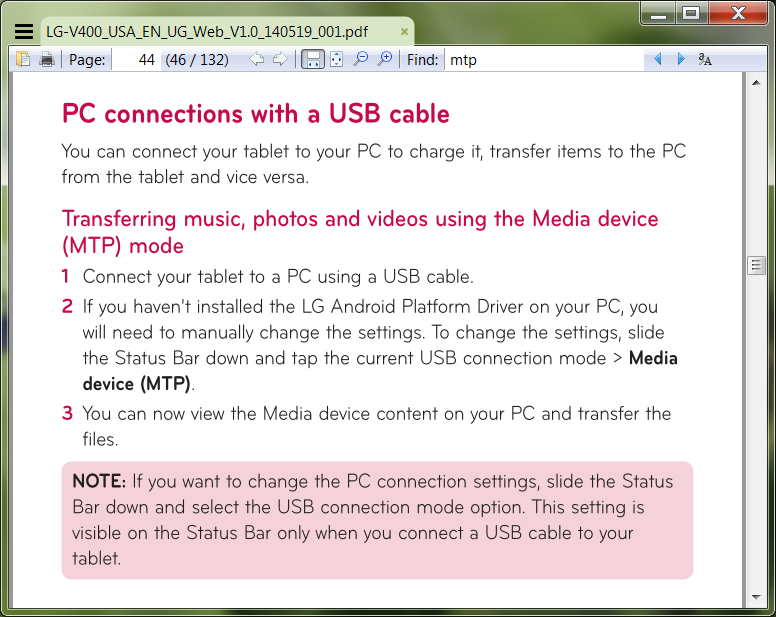Toggle Fit single page view
This screenshot has width=776, height=617.
(x=336, y=60)
